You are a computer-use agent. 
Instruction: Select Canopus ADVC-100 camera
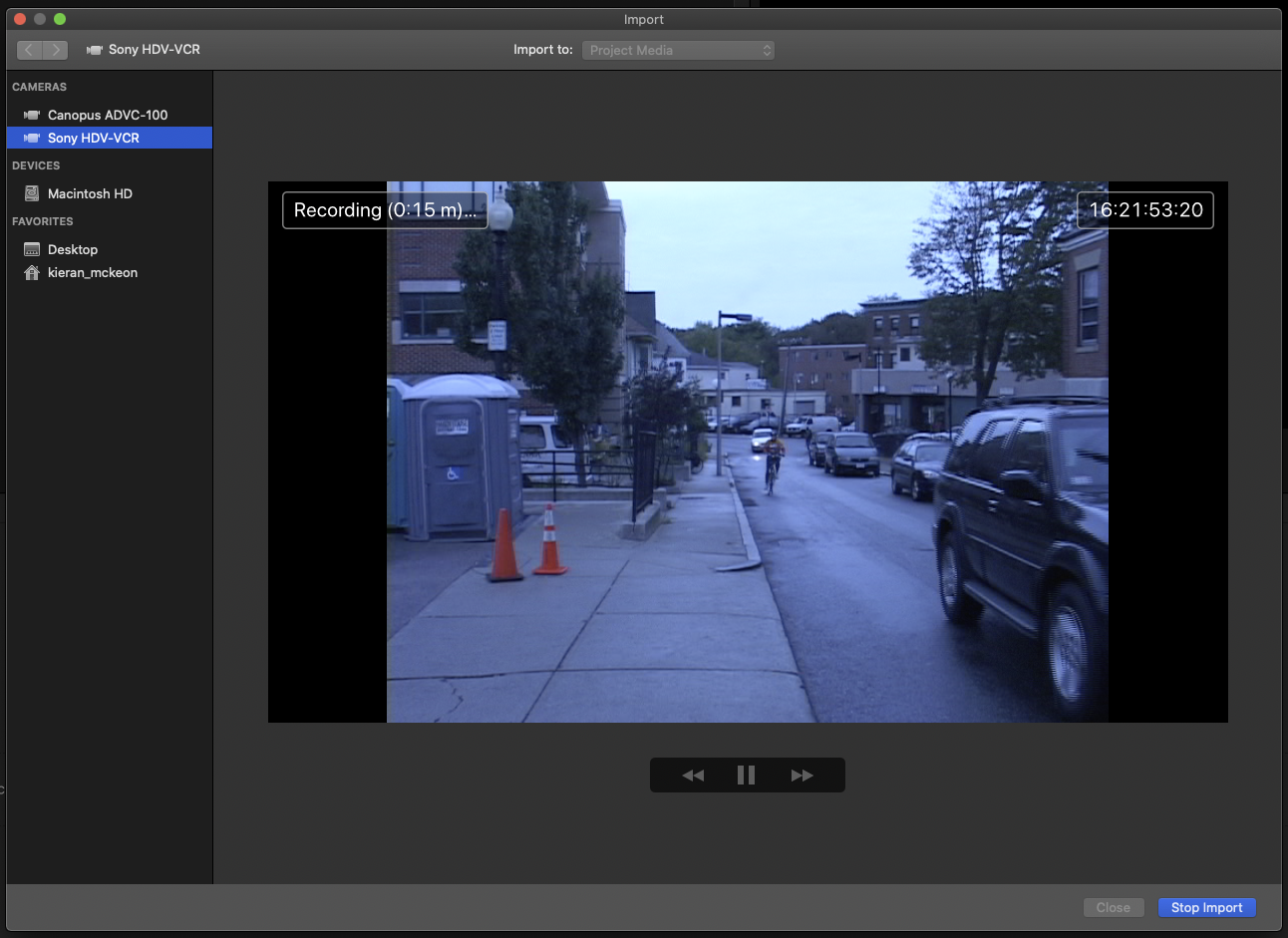click(110, 116)
